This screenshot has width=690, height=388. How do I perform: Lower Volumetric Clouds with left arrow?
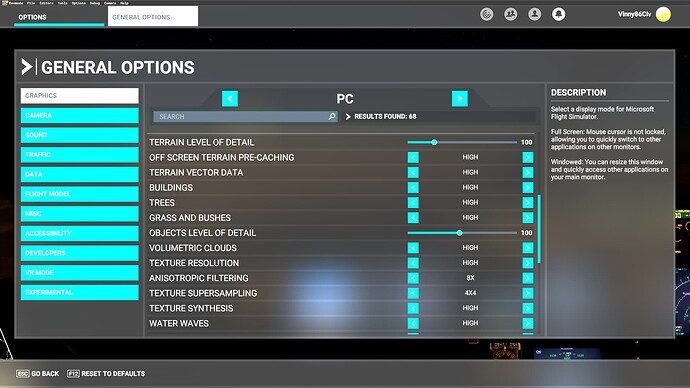coord(413,248)
